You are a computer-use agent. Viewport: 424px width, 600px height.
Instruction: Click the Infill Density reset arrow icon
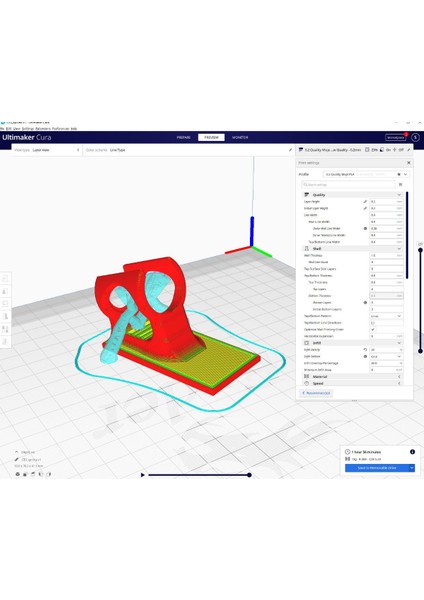coord(365,350)
